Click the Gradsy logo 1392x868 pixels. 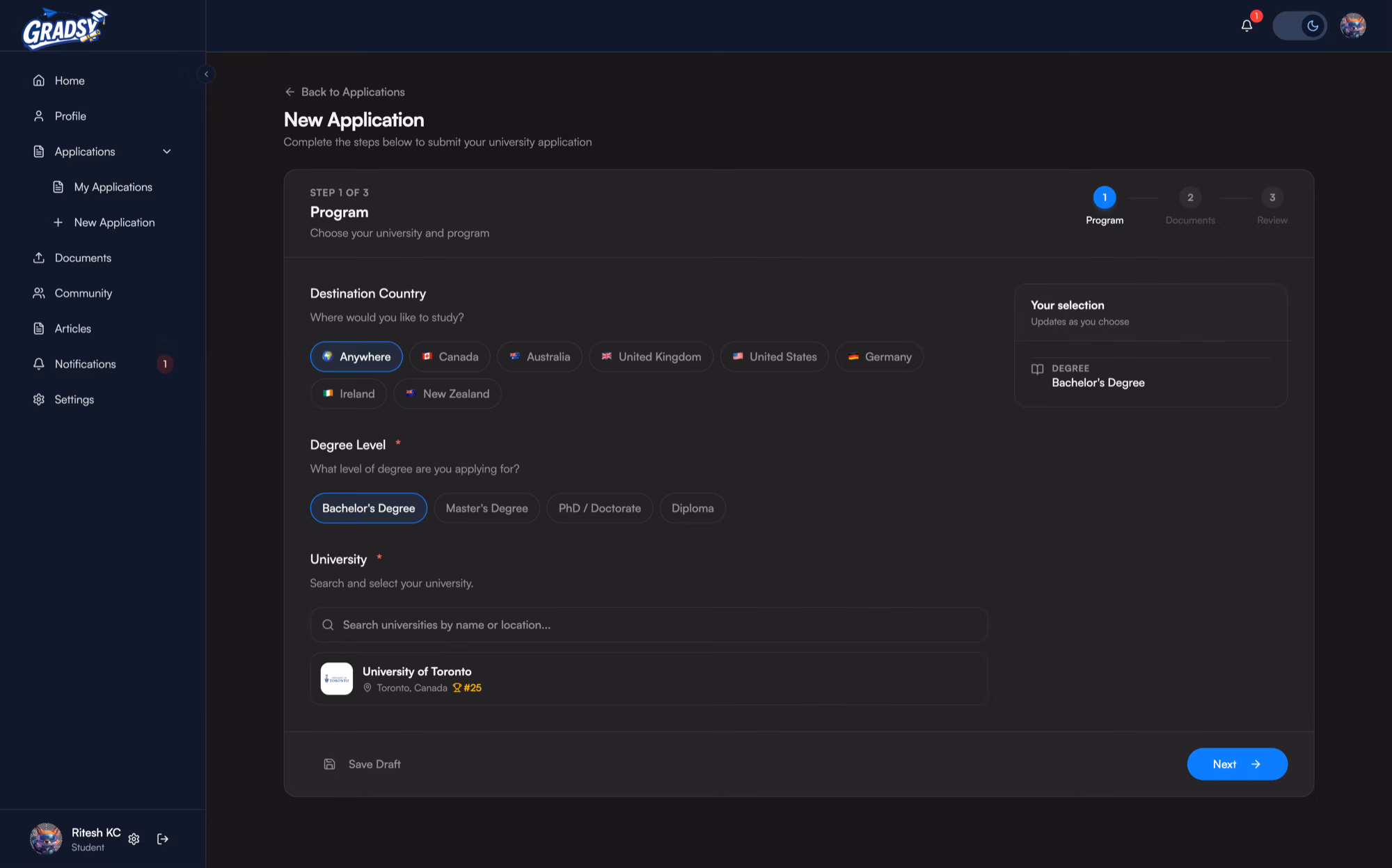pyautogui.click(x=65, y=28)
